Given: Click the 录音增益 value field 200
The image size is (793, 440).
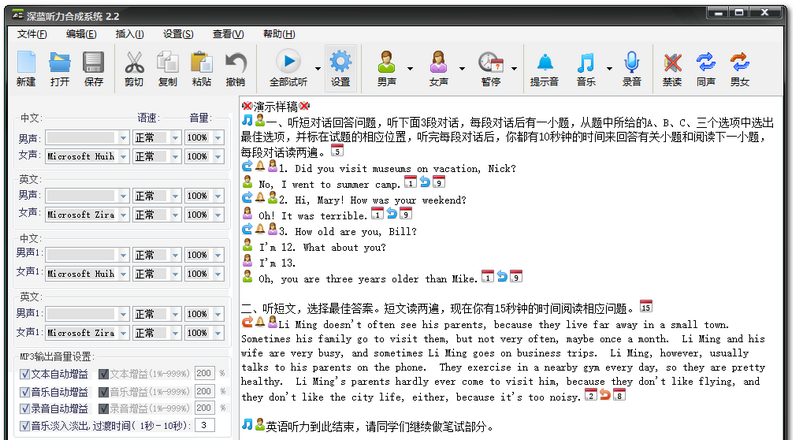Looking at the screenshot, I should [x=204, y=408].
